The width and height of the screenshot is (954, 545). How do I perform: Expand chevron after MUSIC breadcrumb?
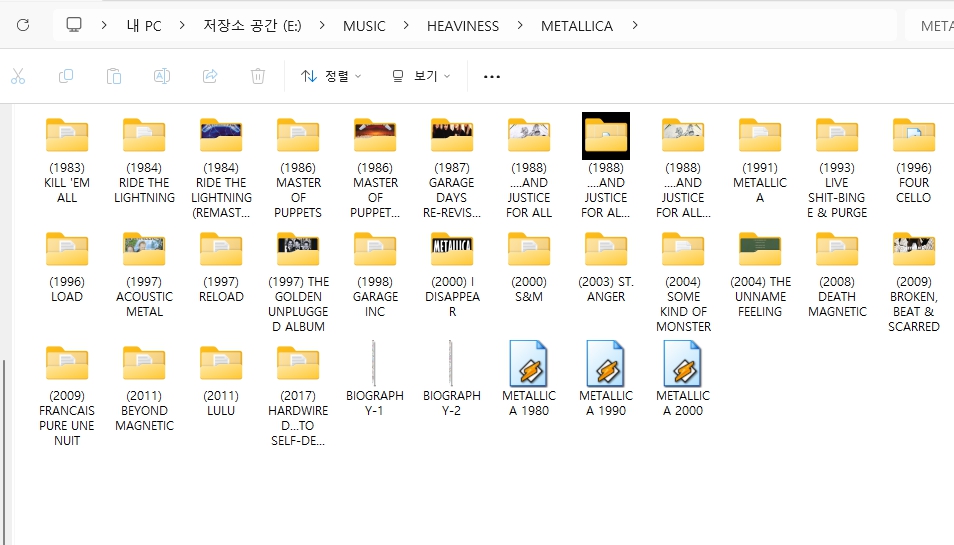point(406,25)
